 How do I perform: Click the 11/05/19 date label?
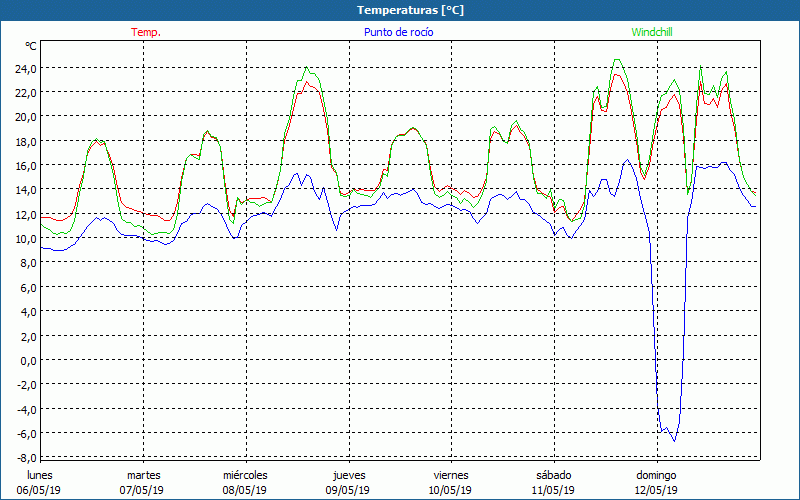tap(553, 490)
